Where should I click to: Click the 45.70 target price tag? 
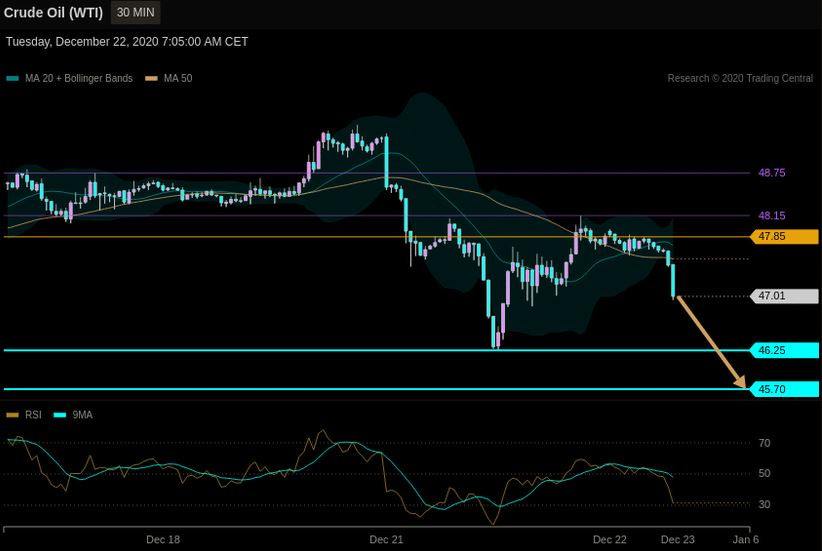(x=784, y=389)
